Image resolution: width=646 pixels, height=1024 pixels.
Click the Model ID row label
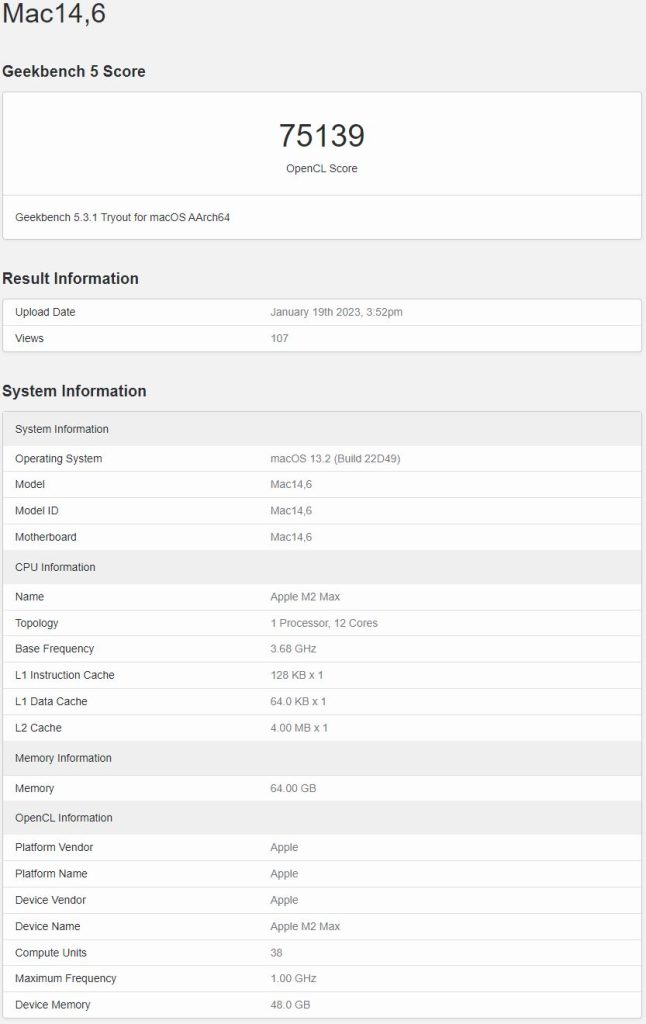pyautogui.click(x=38, y=511)
